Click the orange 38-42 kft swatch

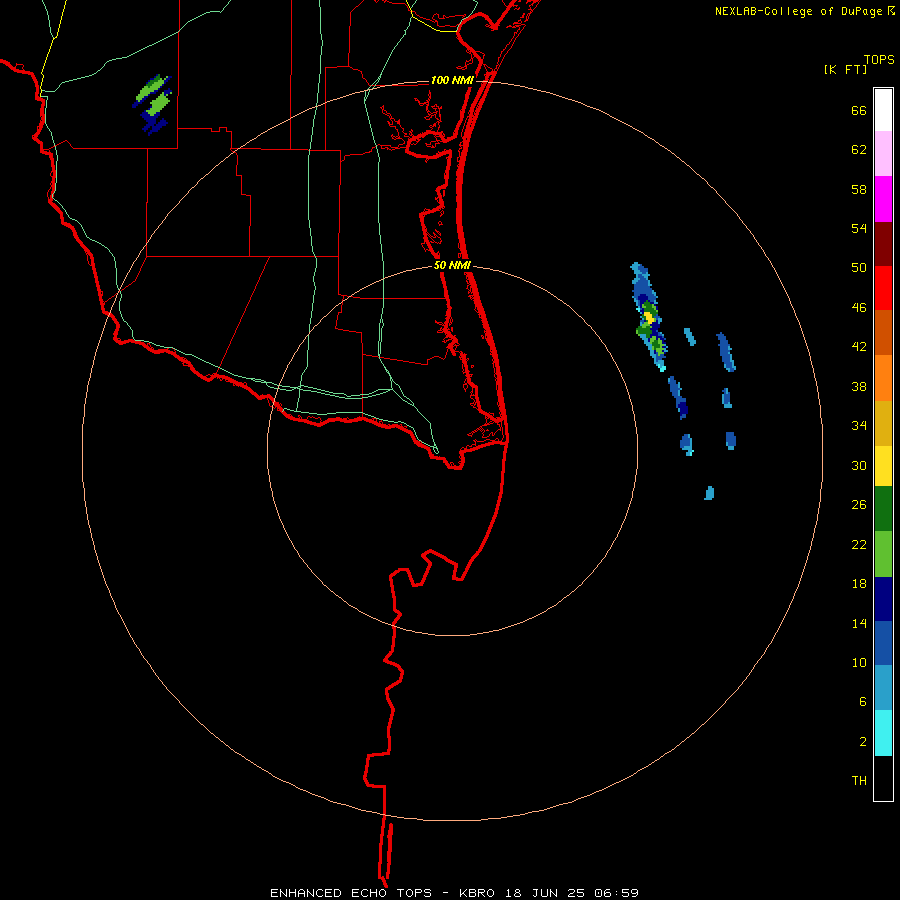click(883, 378)
